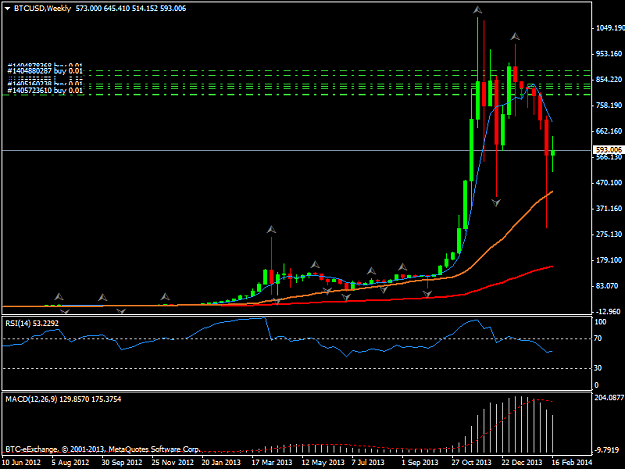Click the 16 Feb 2014 date label

[572, 462]
